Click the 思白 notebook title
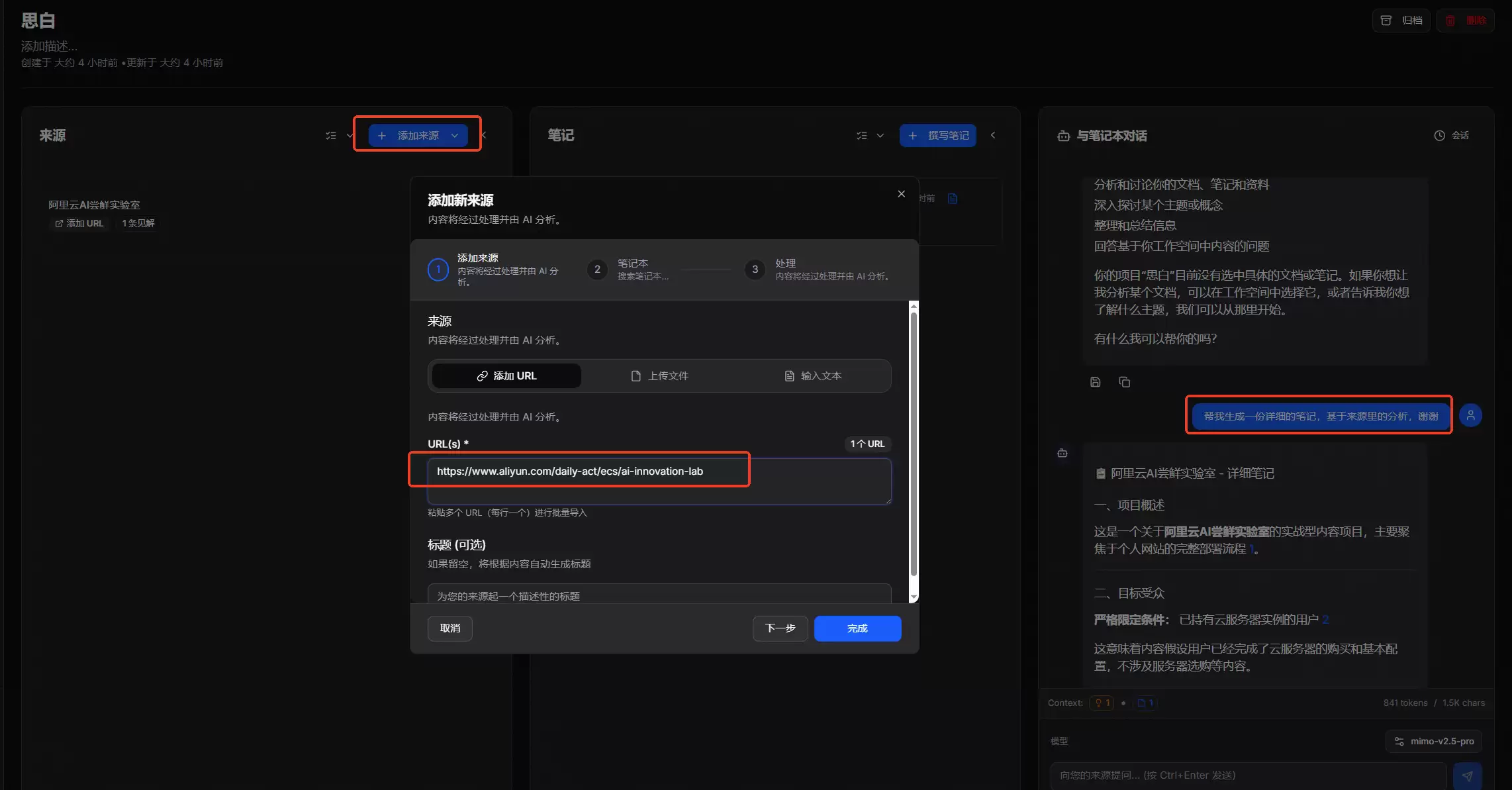This screenshot has height=790, width=1512. [x=38, y=21]
